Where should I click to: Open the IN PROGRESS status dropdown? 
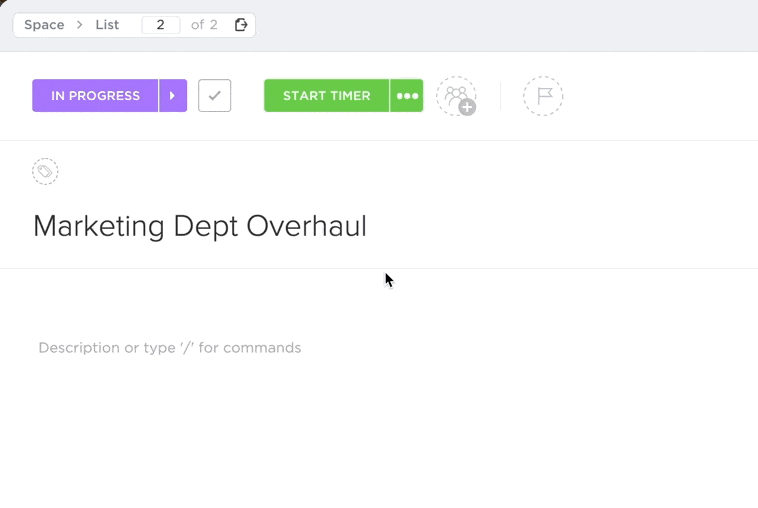pyautogui.click(x=95, y=96)
